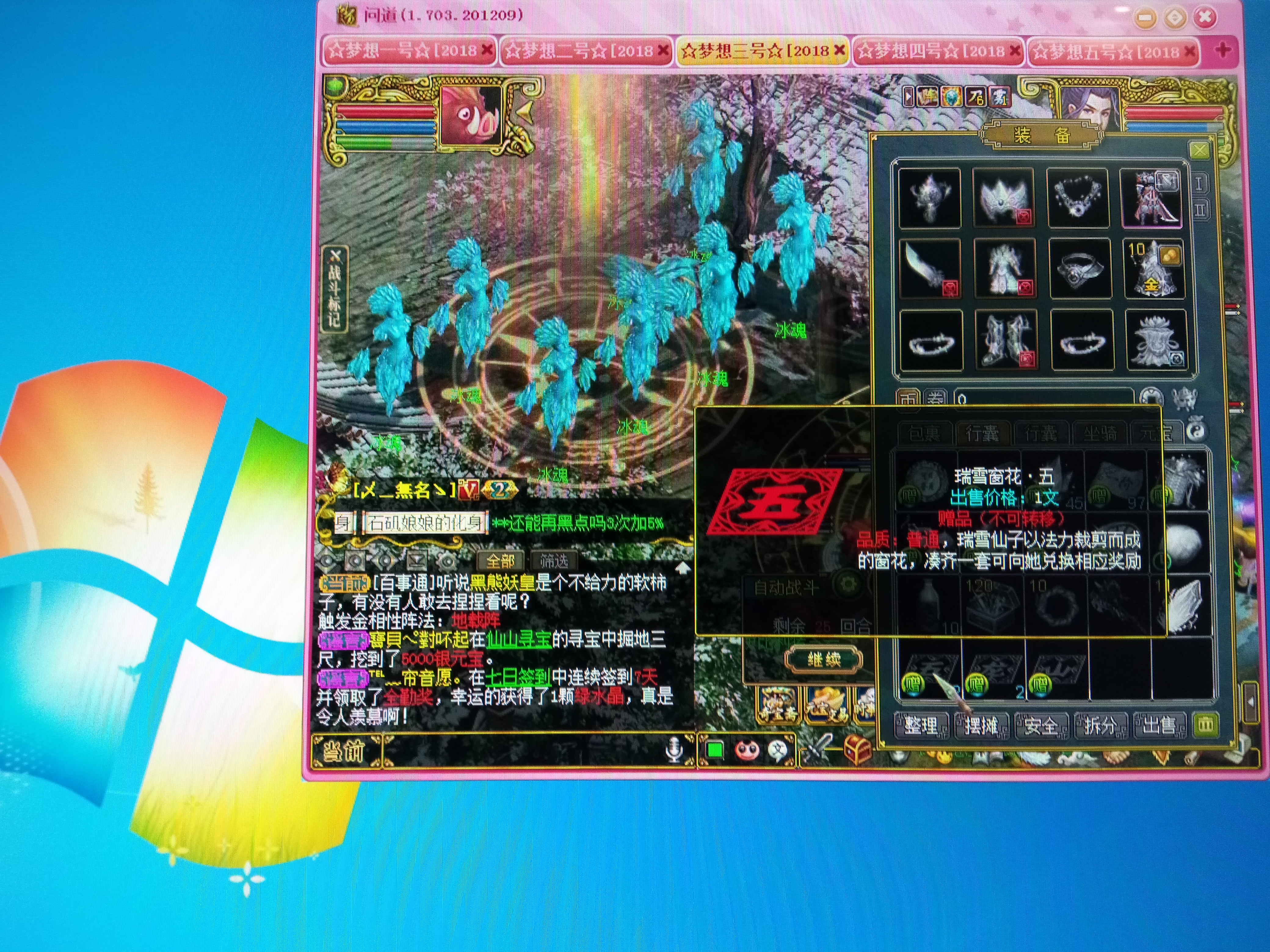Select the 全部 chat filter tab

click(x=500, y=561)
